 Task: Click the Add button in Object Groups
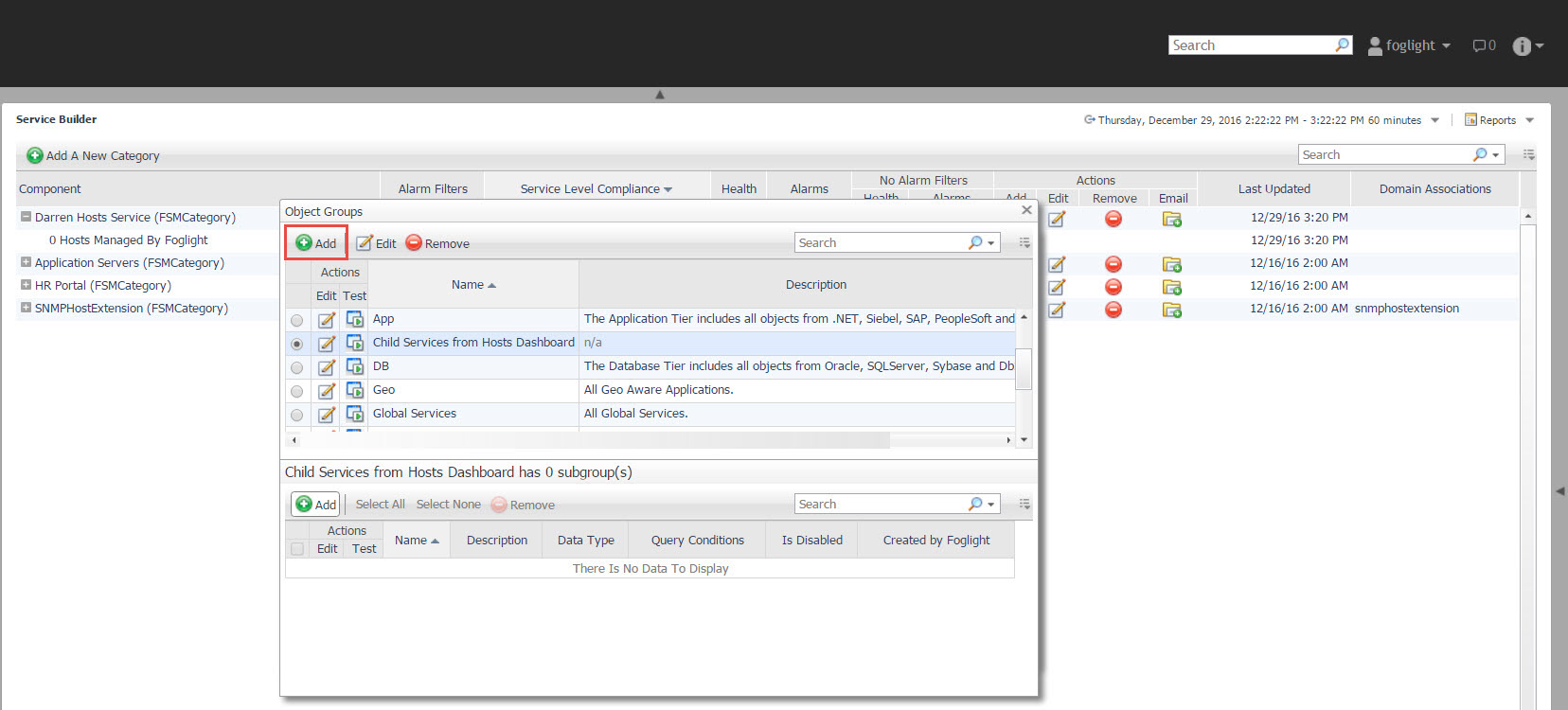316,243
